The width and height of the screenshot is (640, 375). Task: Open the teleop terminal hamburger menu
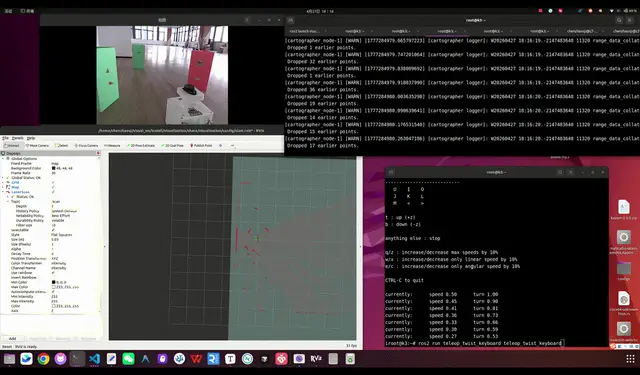click(571, 172)
